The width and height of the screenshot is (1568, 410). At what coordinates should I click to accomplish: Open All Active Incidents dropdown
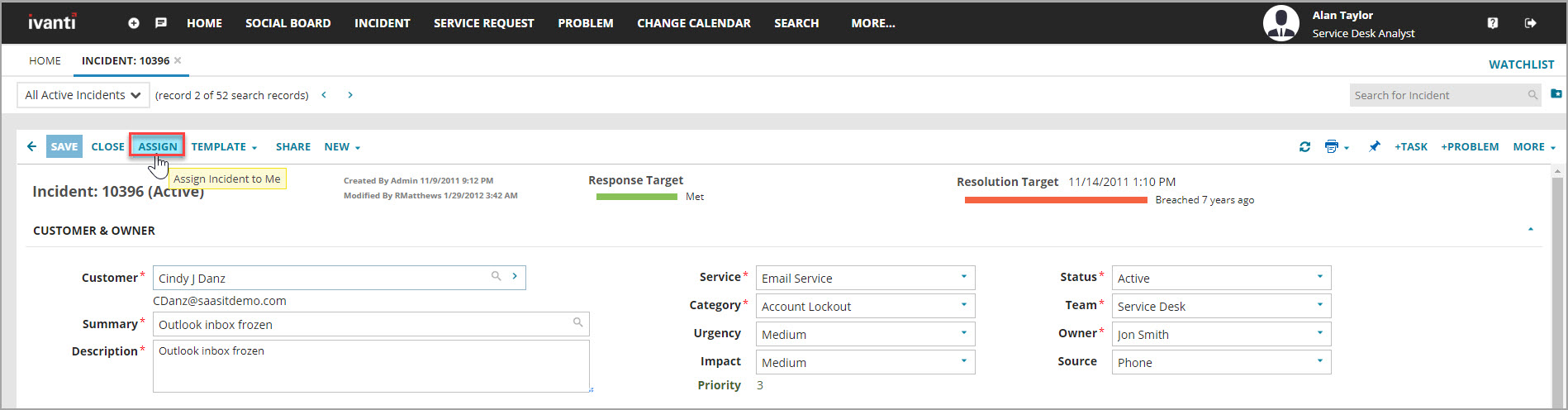[83, 95]
